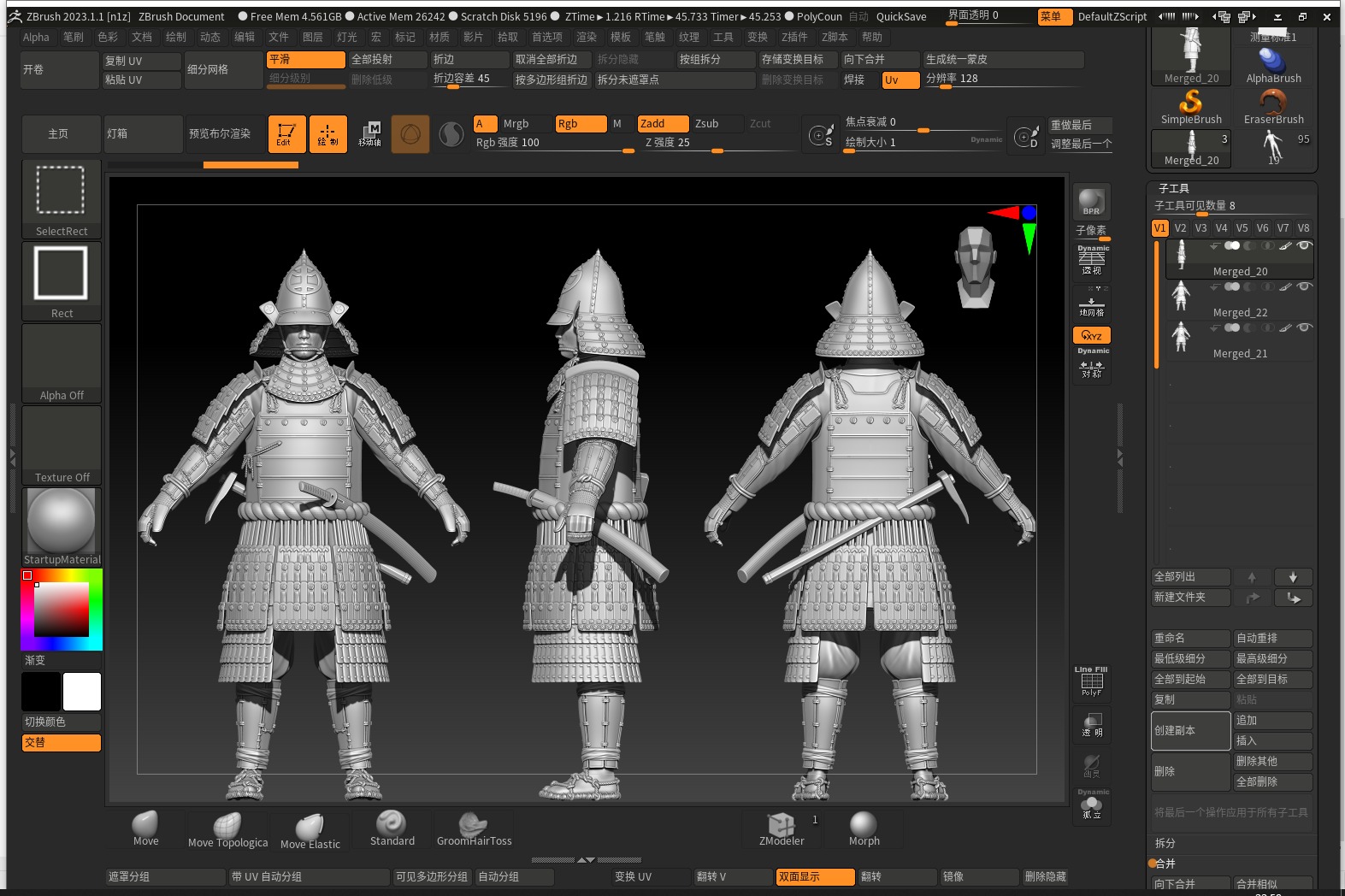Click the brush S size icon
The width and height of the screenshot is (1345, 896).
[821, 135]
